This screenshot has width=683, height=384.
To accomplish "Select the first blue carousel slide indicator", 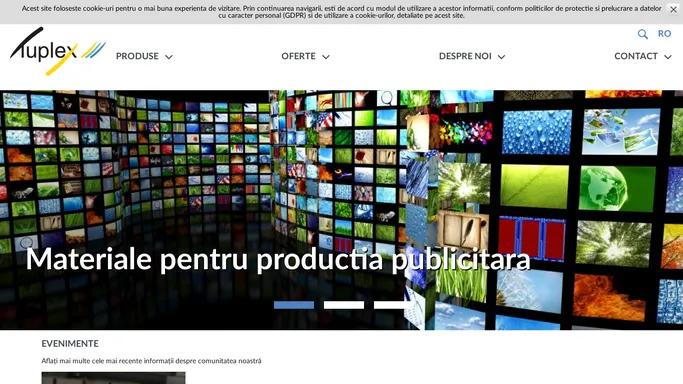I will click(294, 305).
